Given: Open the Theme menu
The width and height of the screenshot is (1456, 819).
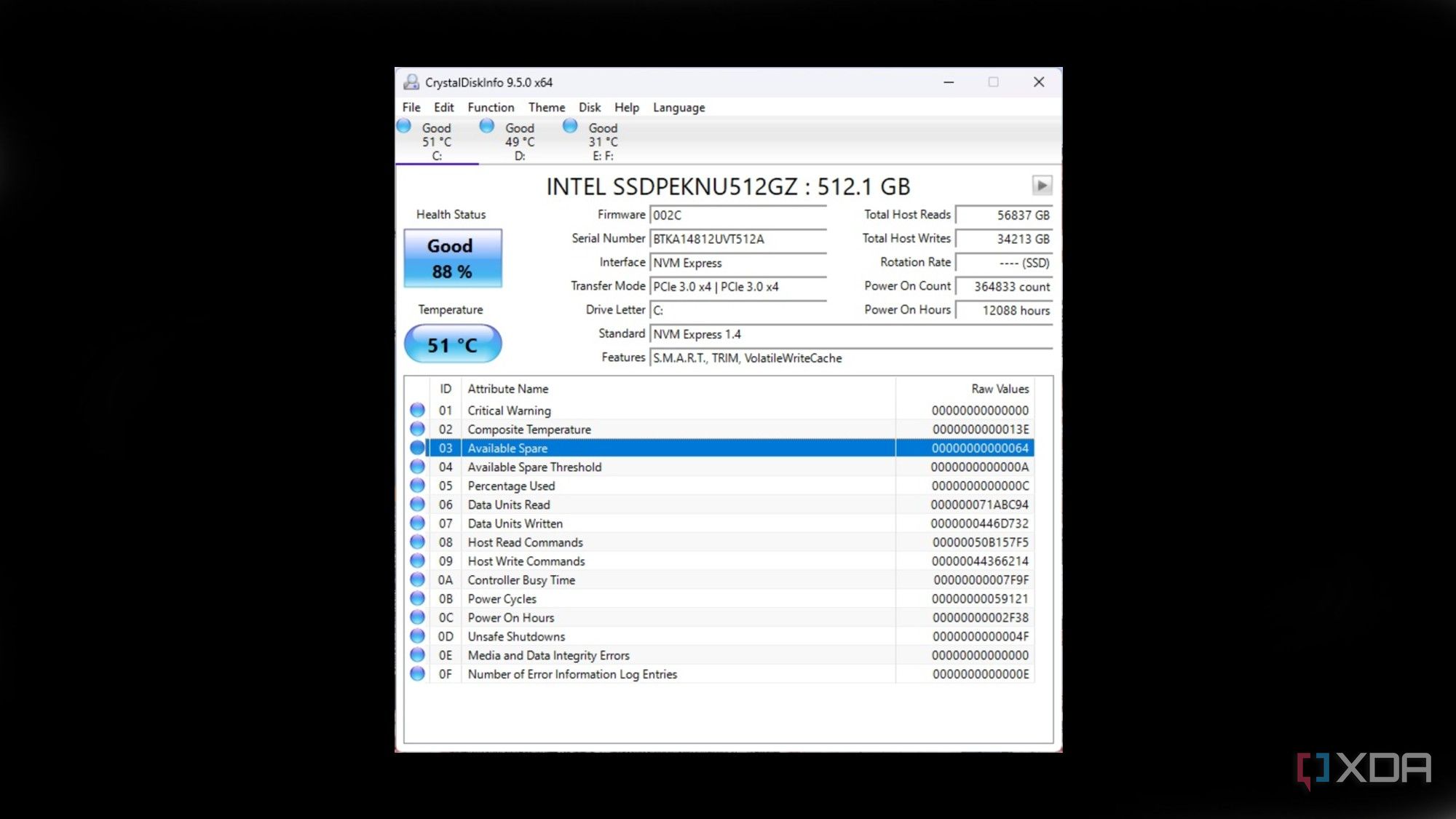Looking at the screenshot, I should pyautogui.click(x=546, y=107).
